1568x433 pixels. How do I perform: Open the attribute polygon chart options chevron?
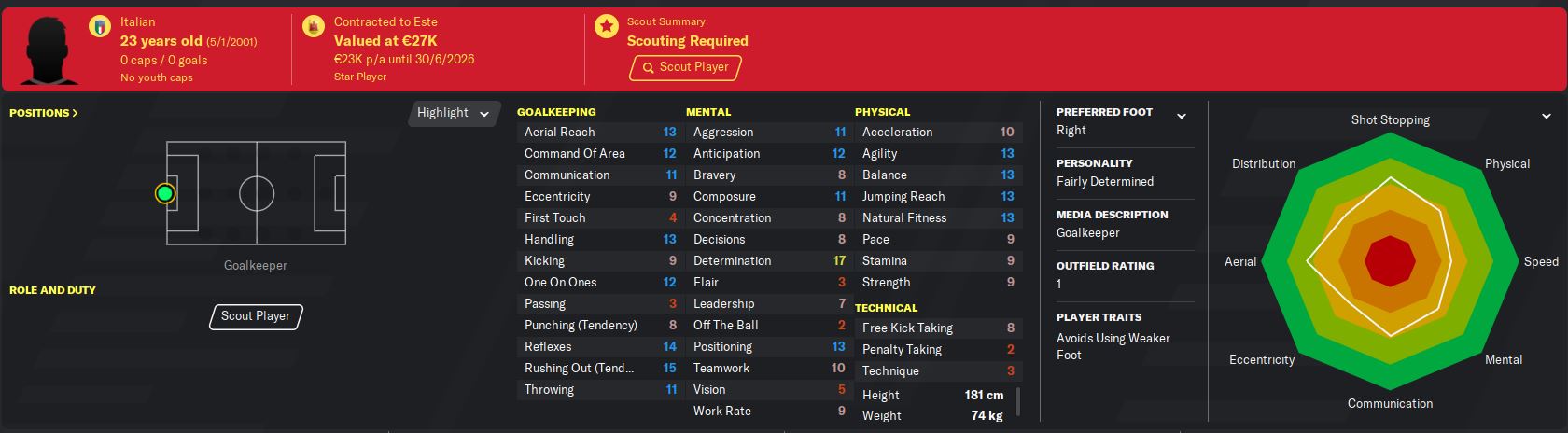point(1547,117)
